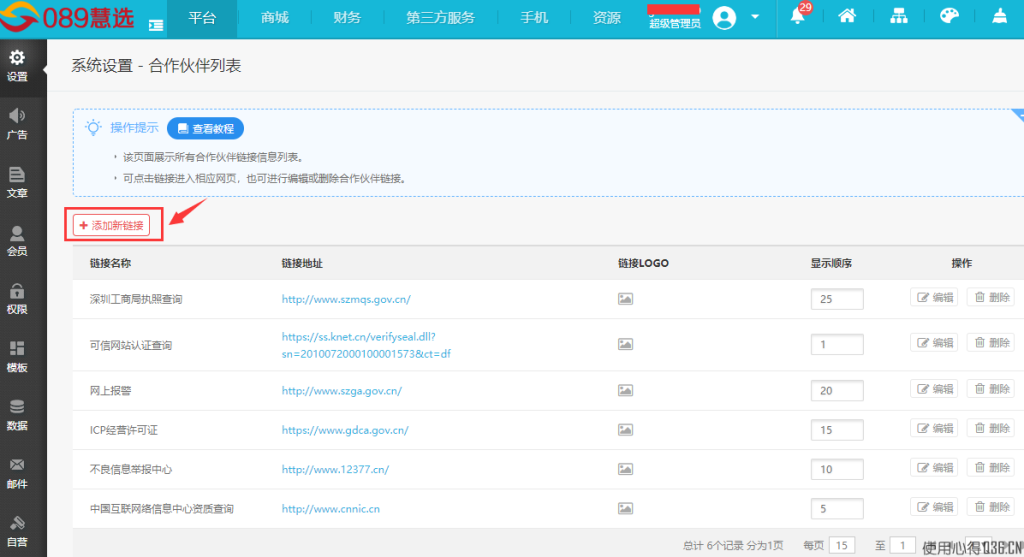Edit the 网上报警 row
1024x557 pixels.
pos(935,389)
